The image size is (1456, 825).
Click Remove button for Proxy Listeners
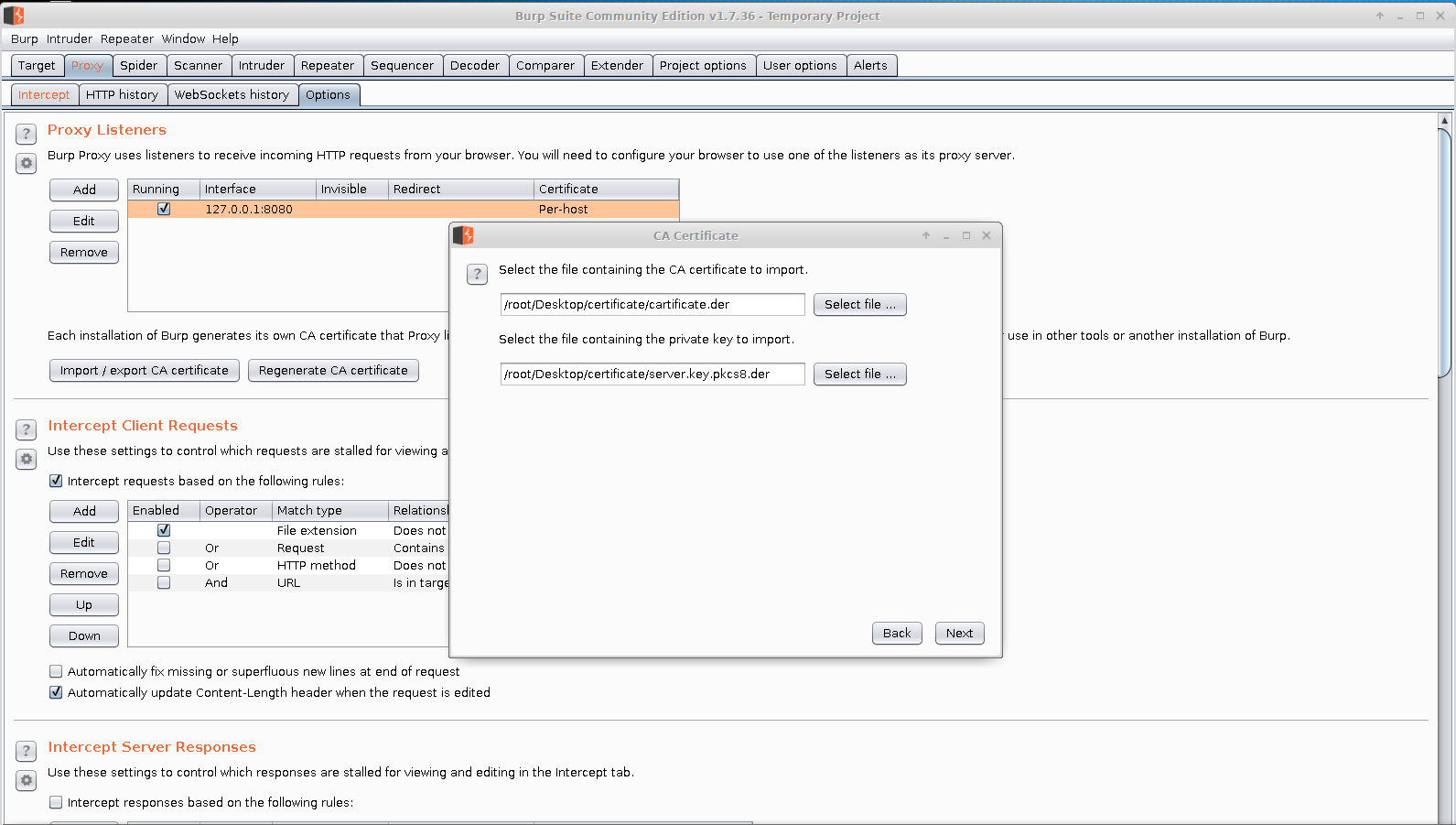pyautogui.click(x=84, y=252)
